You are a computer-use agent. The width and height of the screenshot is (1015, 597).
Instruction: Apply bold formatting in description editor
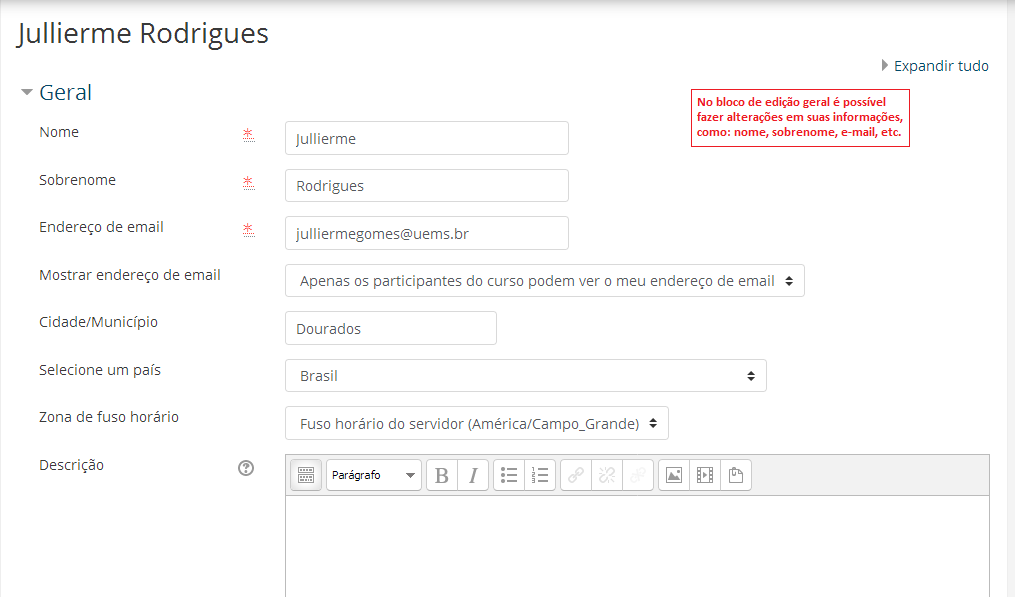(x=442, y=475)
